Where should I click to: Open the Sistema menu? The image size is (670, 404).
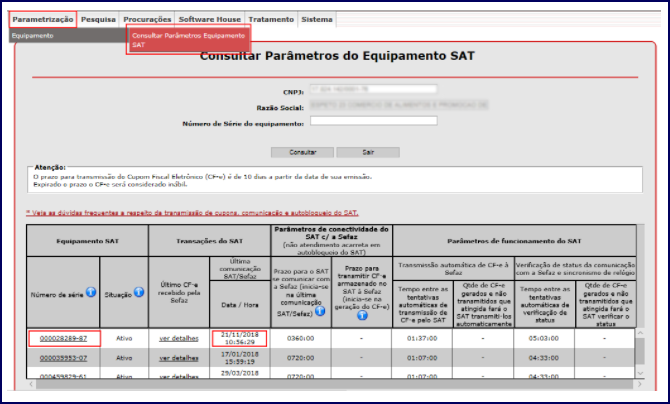click(x=317, y=20)
